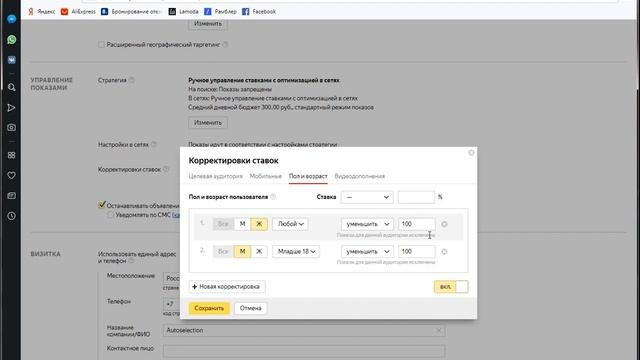640x360 pixels.
Task: Click the percent field in row 2
Action: point(416,251)
